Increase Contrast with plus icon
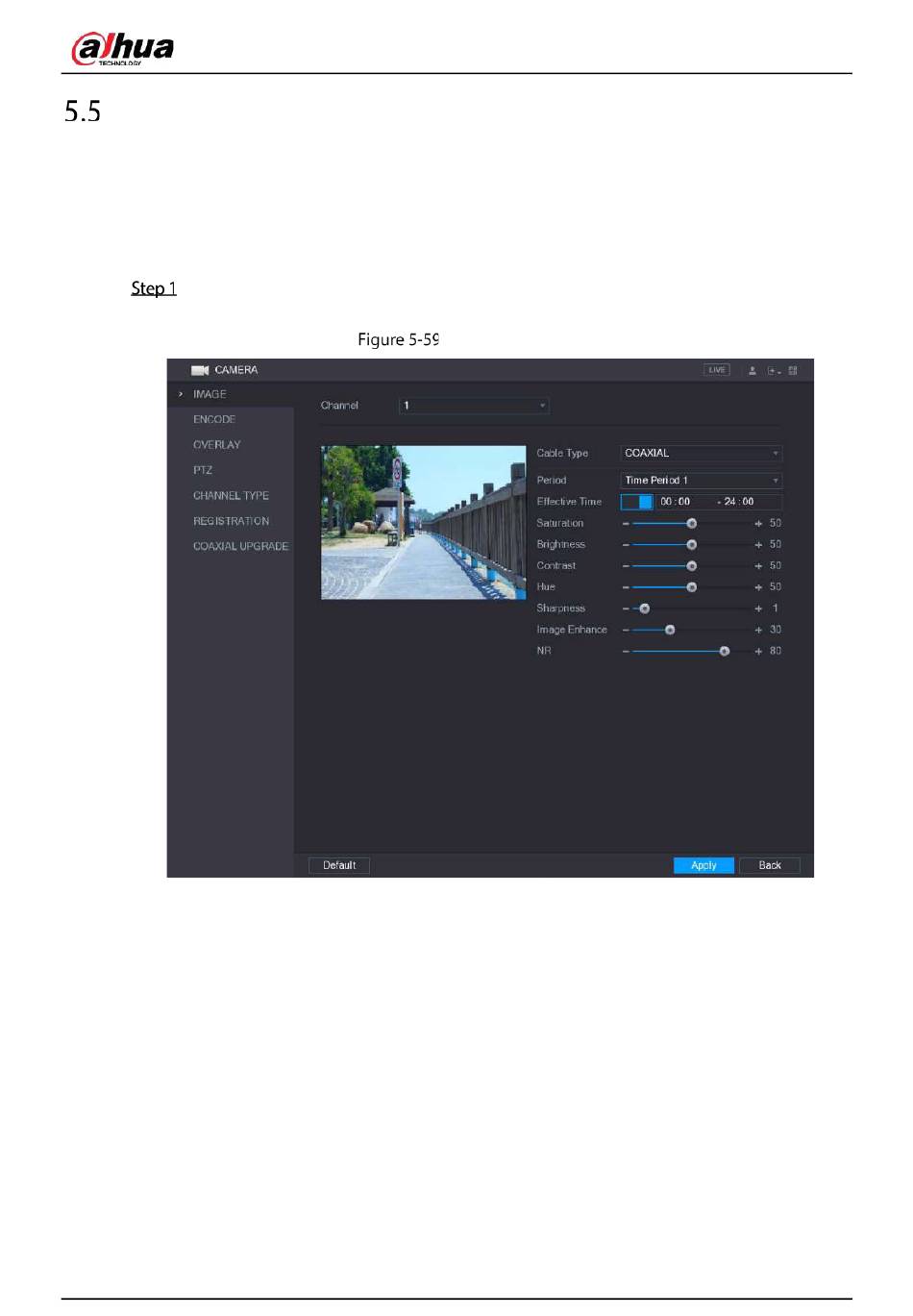The height and width of the screenshot is (1316, 913). coord(758,566)
